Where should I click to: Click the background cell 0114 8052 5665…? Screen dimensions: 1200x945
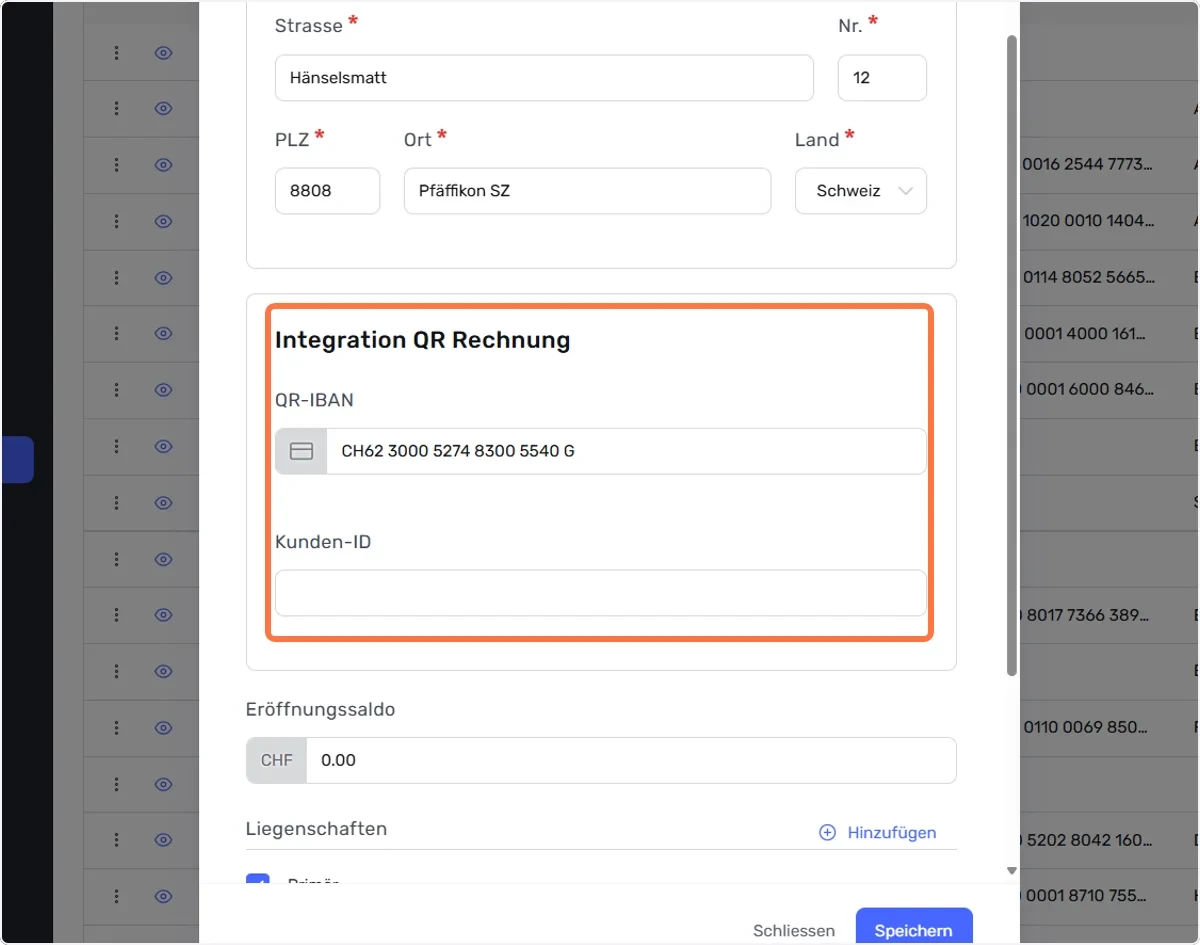[x=1089, y=277]
